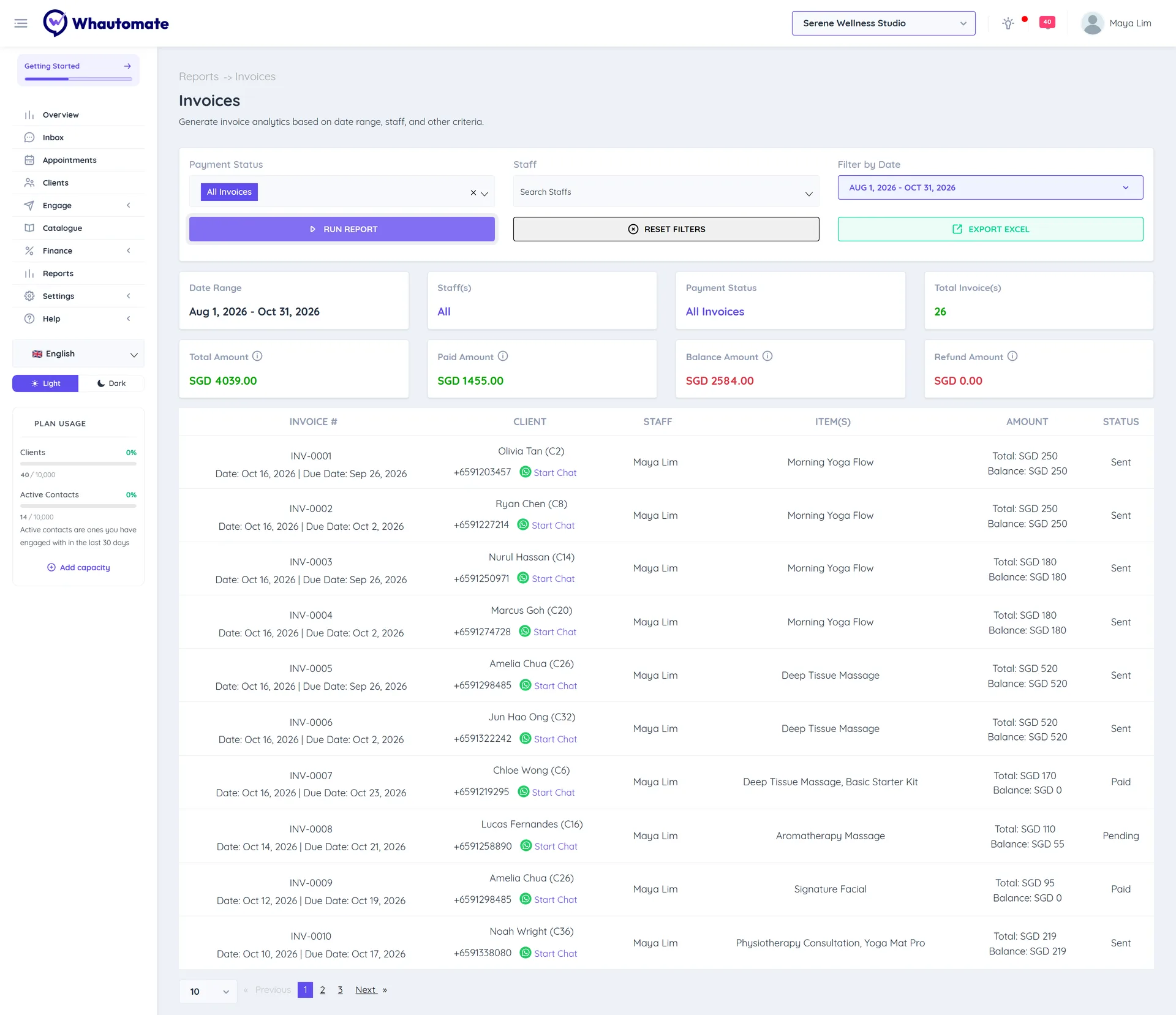1176x1015 pixels.
Task: Go to page 2 of invoices
Action: click(322, 990)
